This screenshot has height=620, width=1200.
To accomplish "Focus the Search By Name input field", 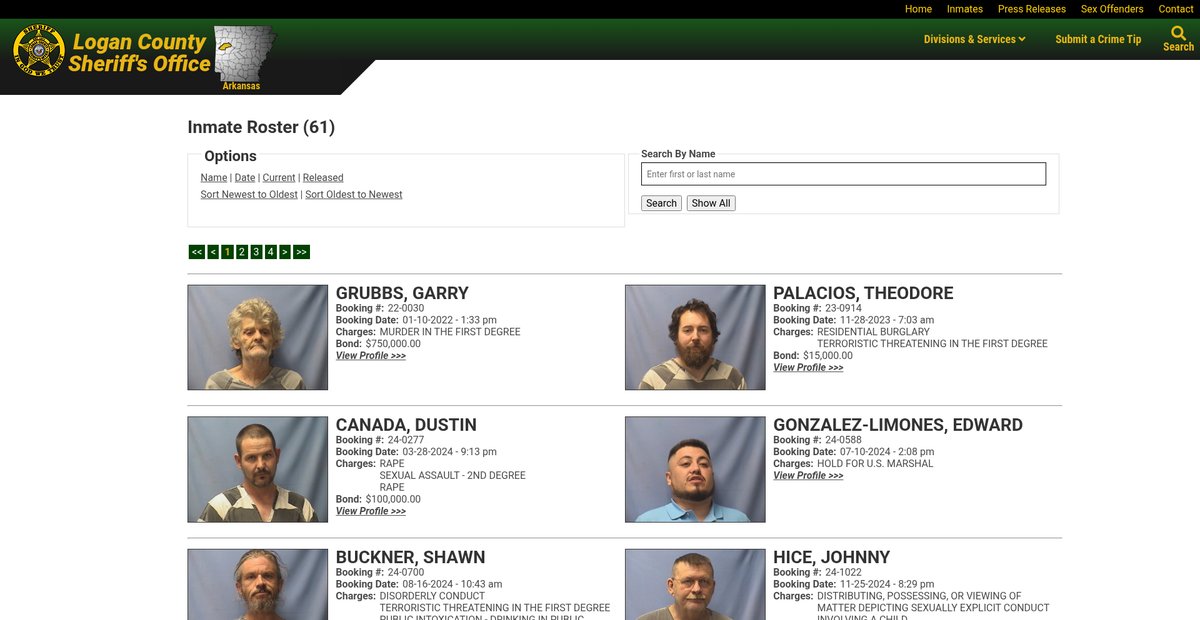I will click(x=843, y=174).
